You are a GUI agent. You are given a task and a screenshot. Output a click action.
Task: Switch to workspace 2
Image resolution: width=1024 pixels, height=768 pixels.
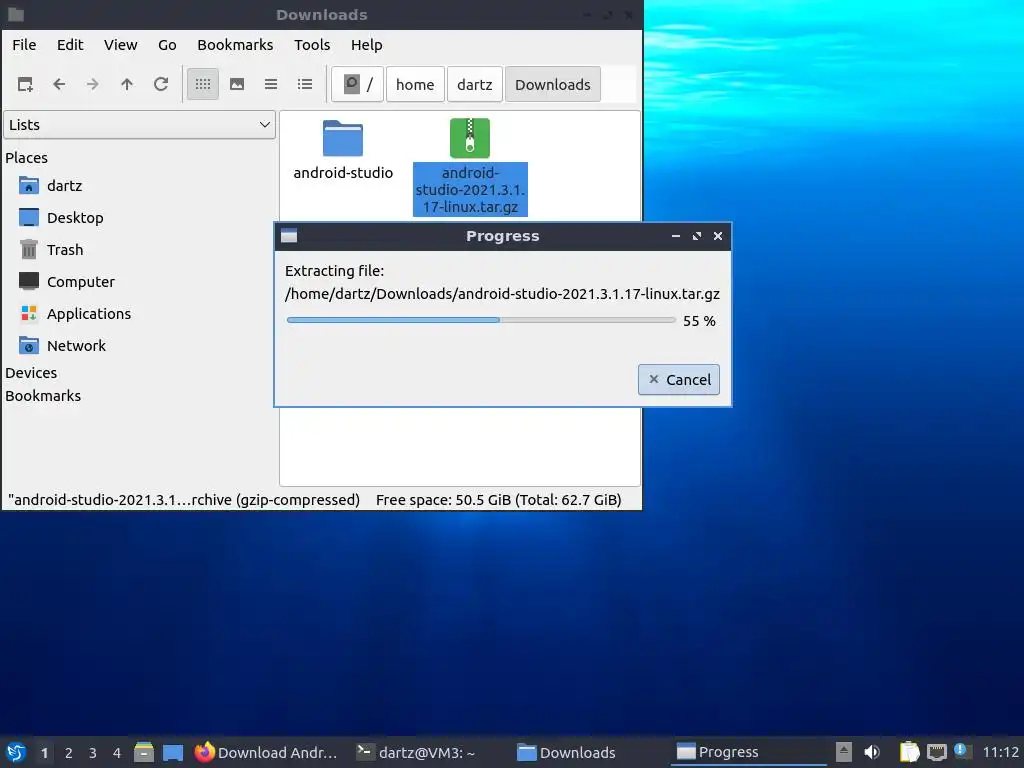tap(69, 753)
